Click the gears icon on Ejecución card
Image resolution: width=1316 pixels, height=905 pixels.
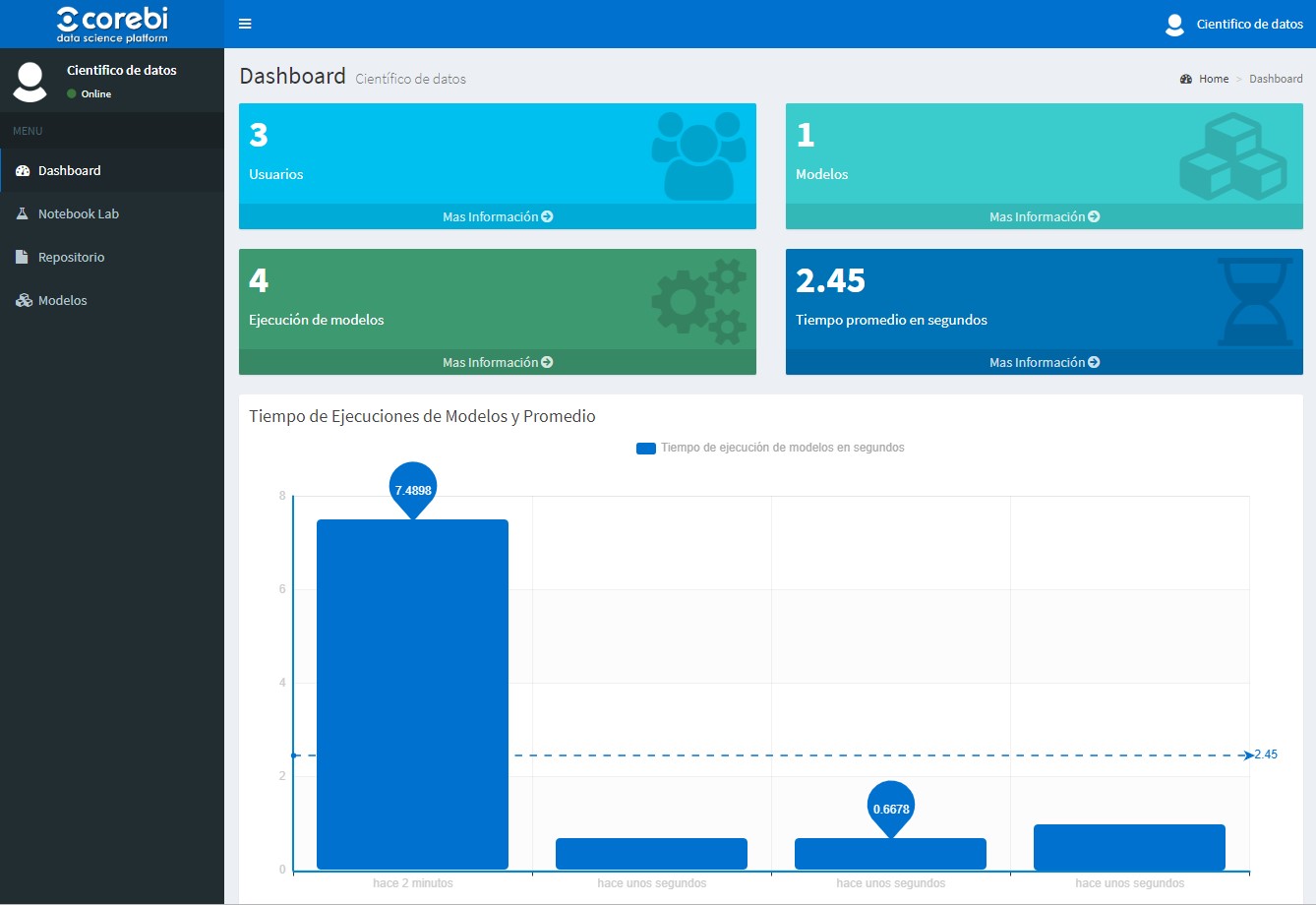click(699, 301)
